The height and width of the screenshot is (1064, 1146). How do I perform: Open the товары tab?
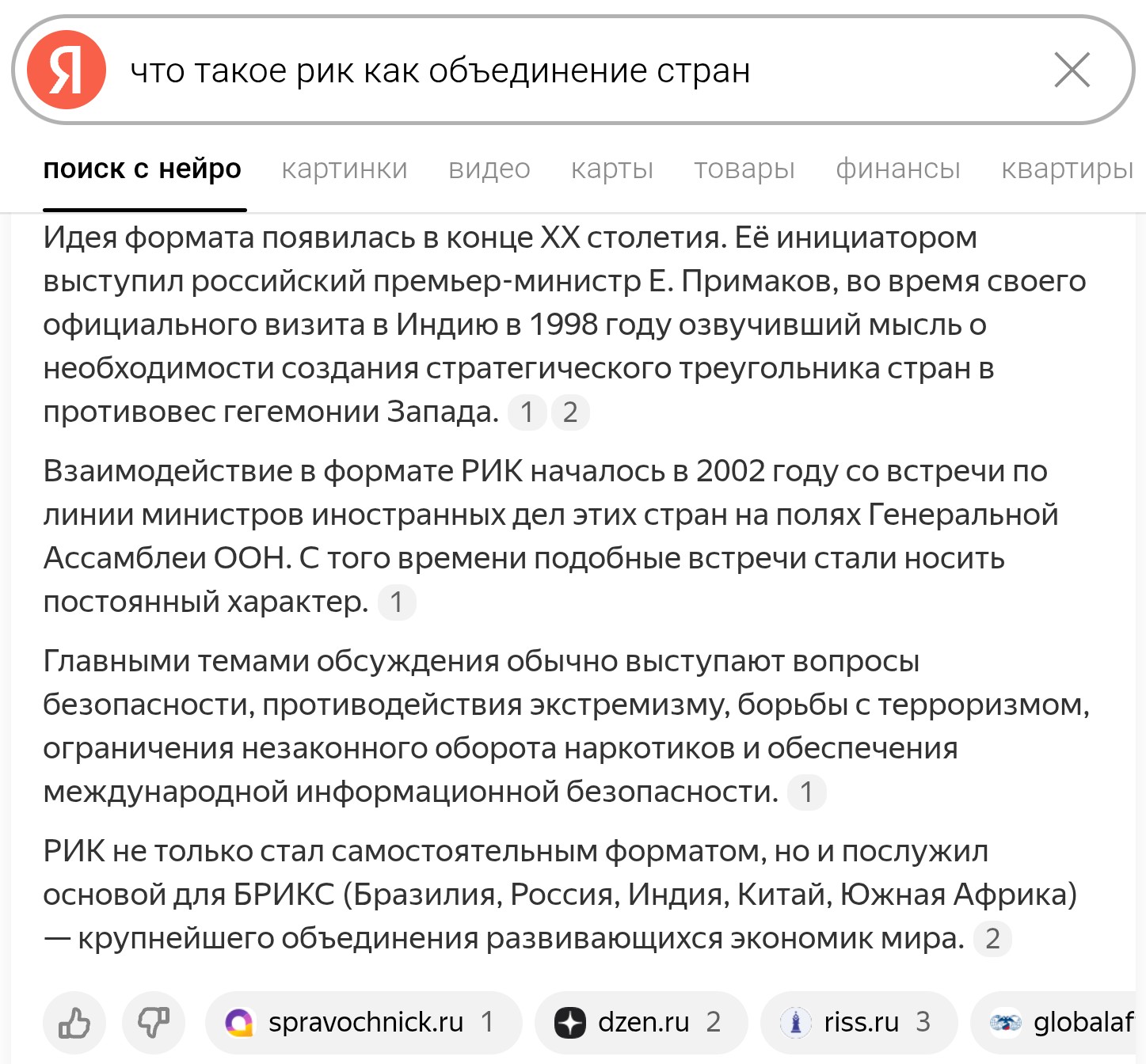[744, 169]
